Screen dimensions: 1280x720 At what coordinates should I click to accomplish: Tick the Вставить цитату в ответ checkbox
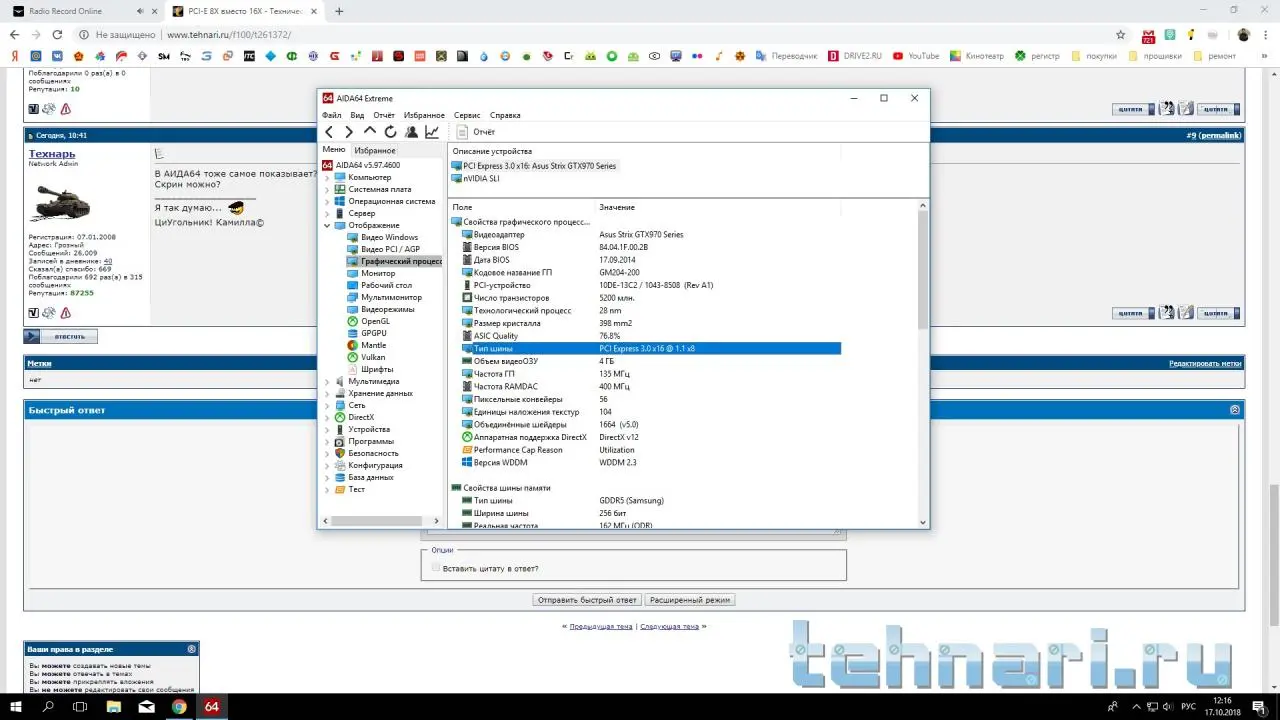pyautogui.click(x=435, y=568)
